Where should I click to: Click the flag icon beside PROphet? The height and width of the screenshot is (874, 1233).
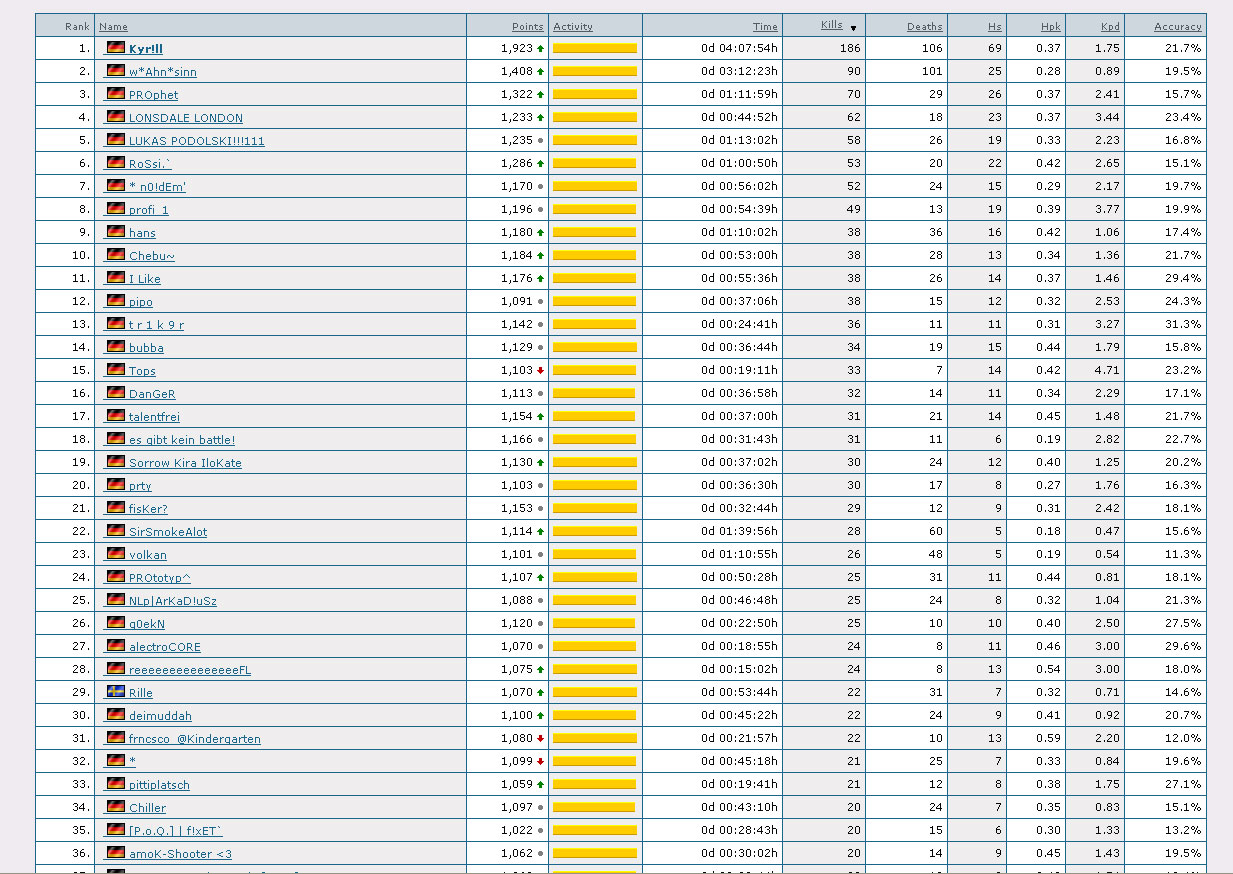coord(116,94)
